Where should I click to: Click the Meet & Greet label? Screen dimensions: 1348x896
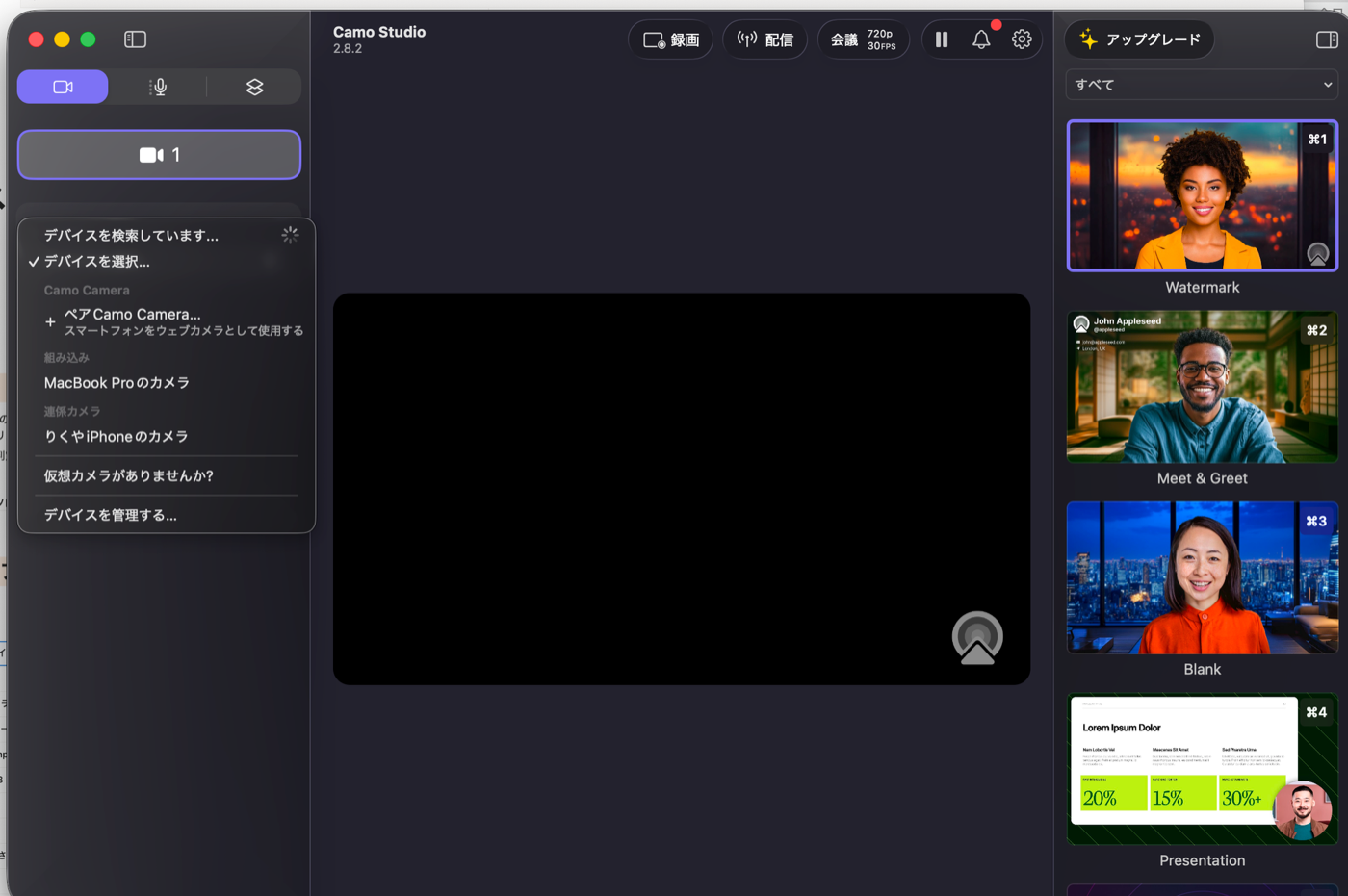pos(1203,478)
